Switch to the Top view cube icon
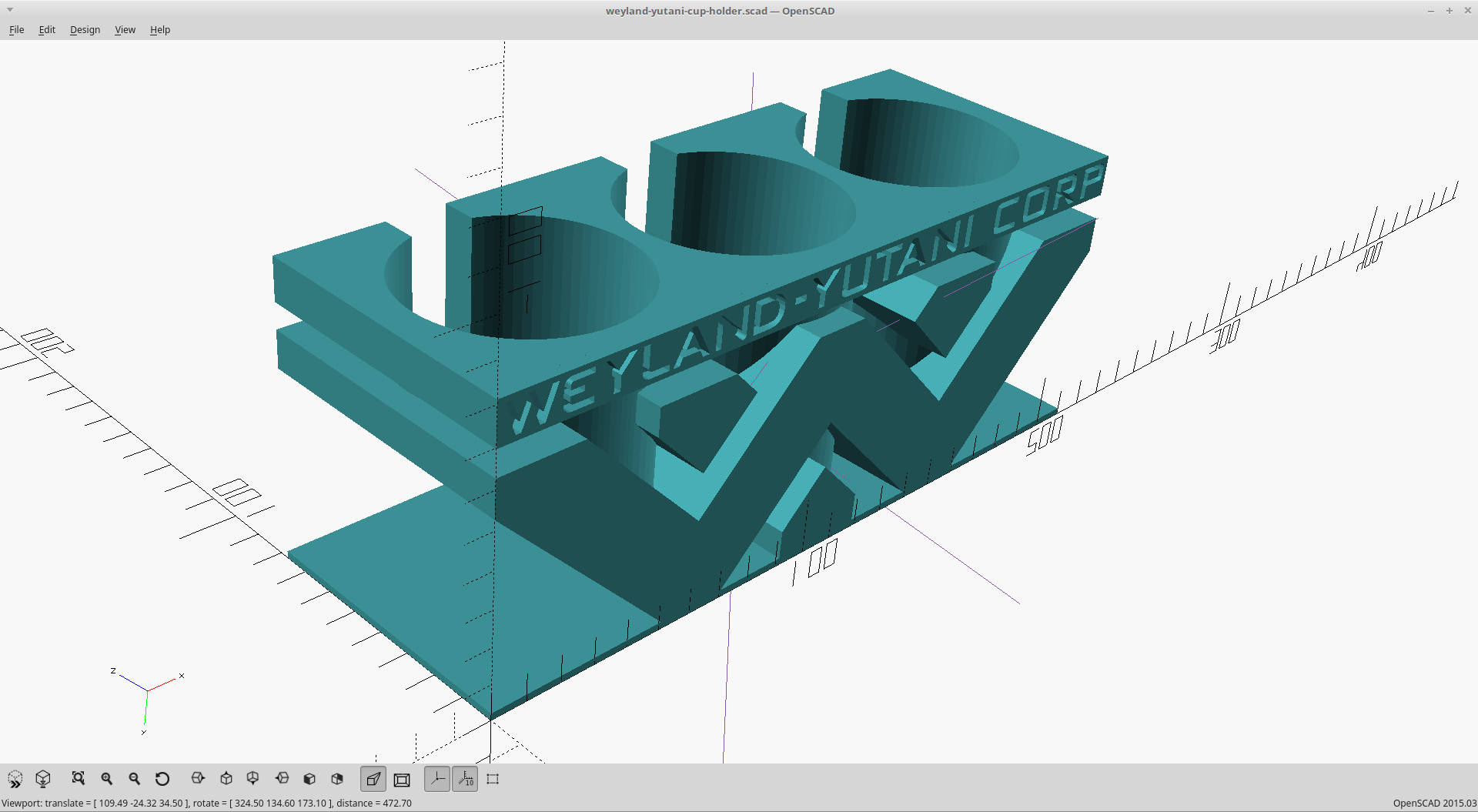 226,779
